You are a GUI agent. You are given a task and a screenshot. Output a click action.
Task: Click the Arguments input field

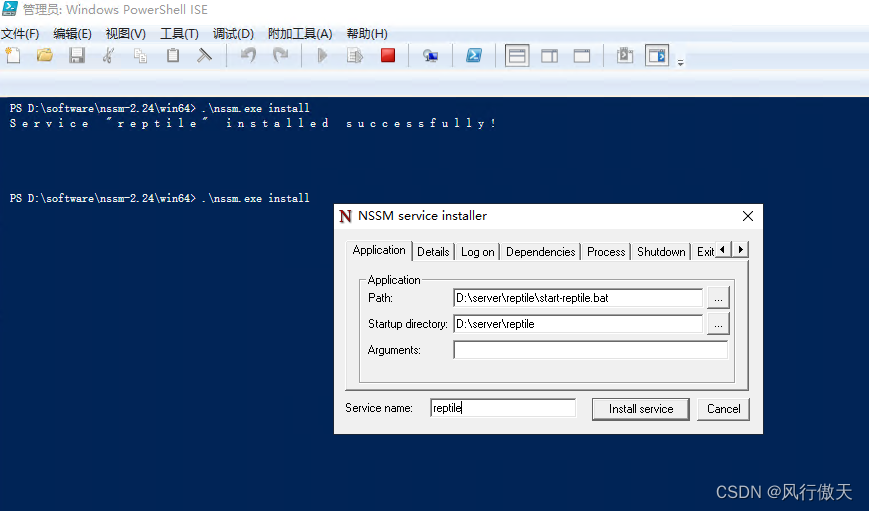[591, 350]
